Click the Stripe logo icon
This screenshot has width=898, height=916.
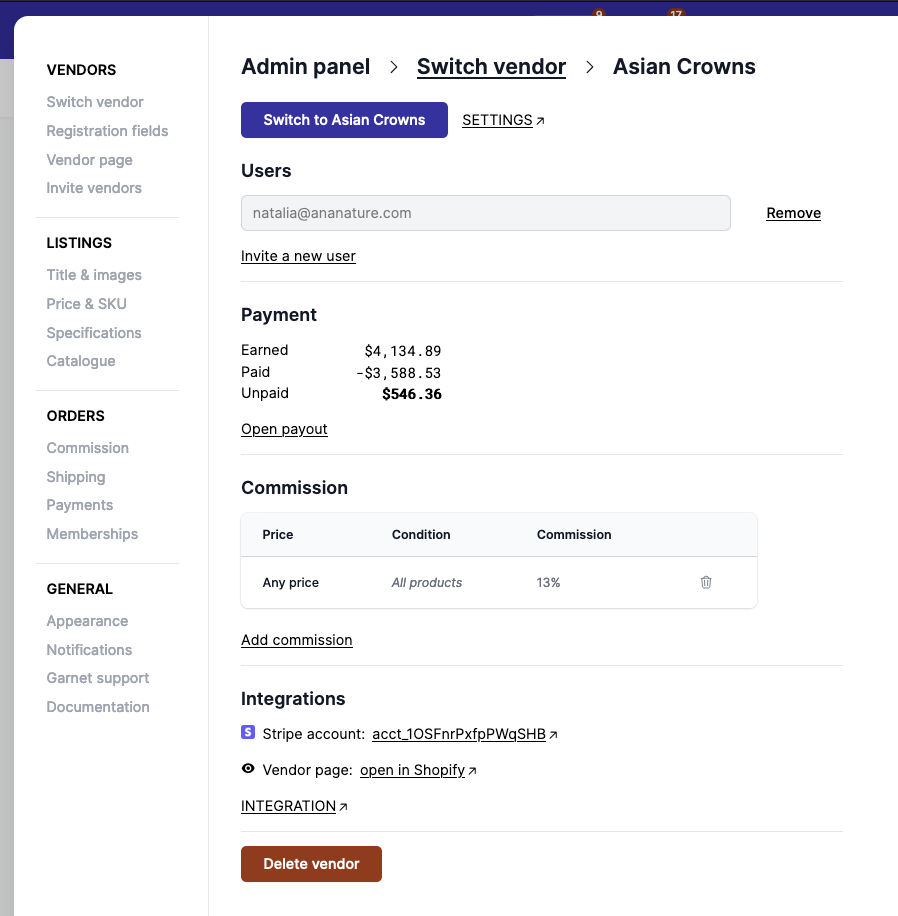pos(248,733)
